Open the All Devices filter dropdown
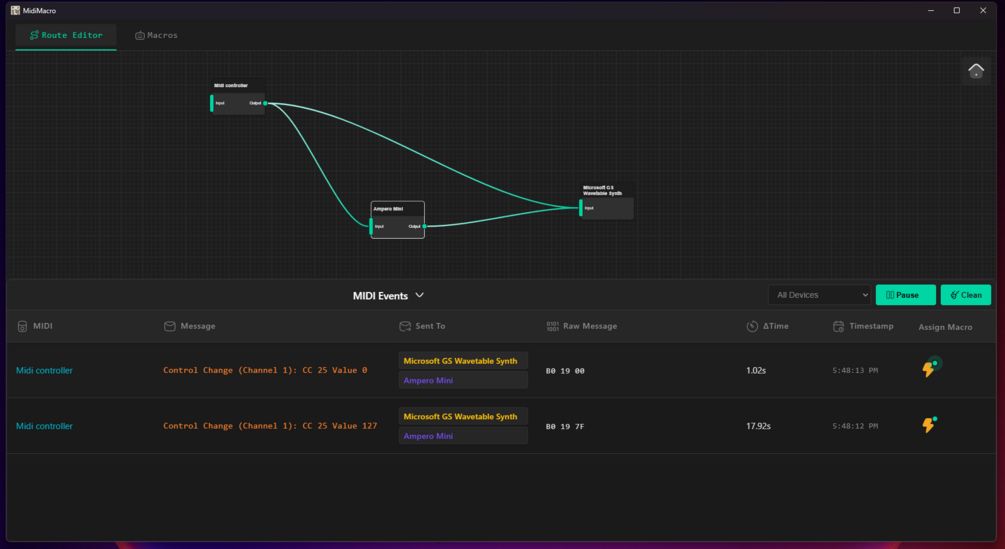Viewport: 1005px width, 549px height. pos(819,295)
